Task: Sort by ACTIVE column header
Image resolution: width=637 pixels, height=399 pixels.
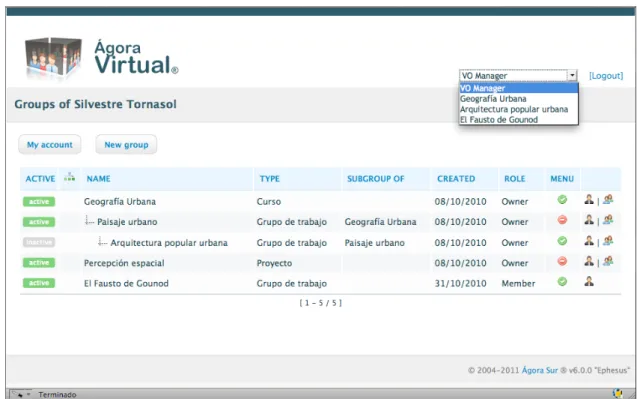Action: 40,179
